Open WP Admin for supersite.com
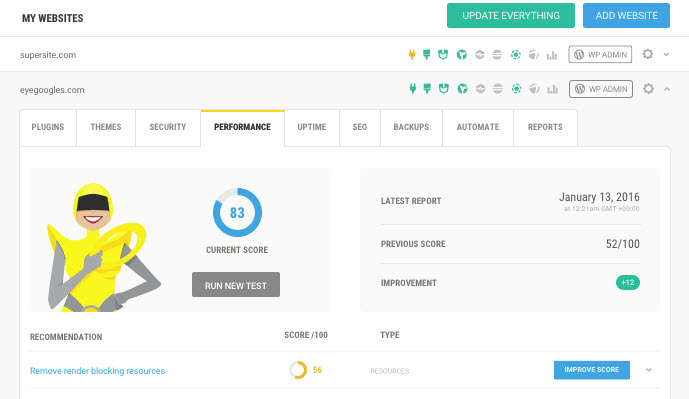 [600, 54]
